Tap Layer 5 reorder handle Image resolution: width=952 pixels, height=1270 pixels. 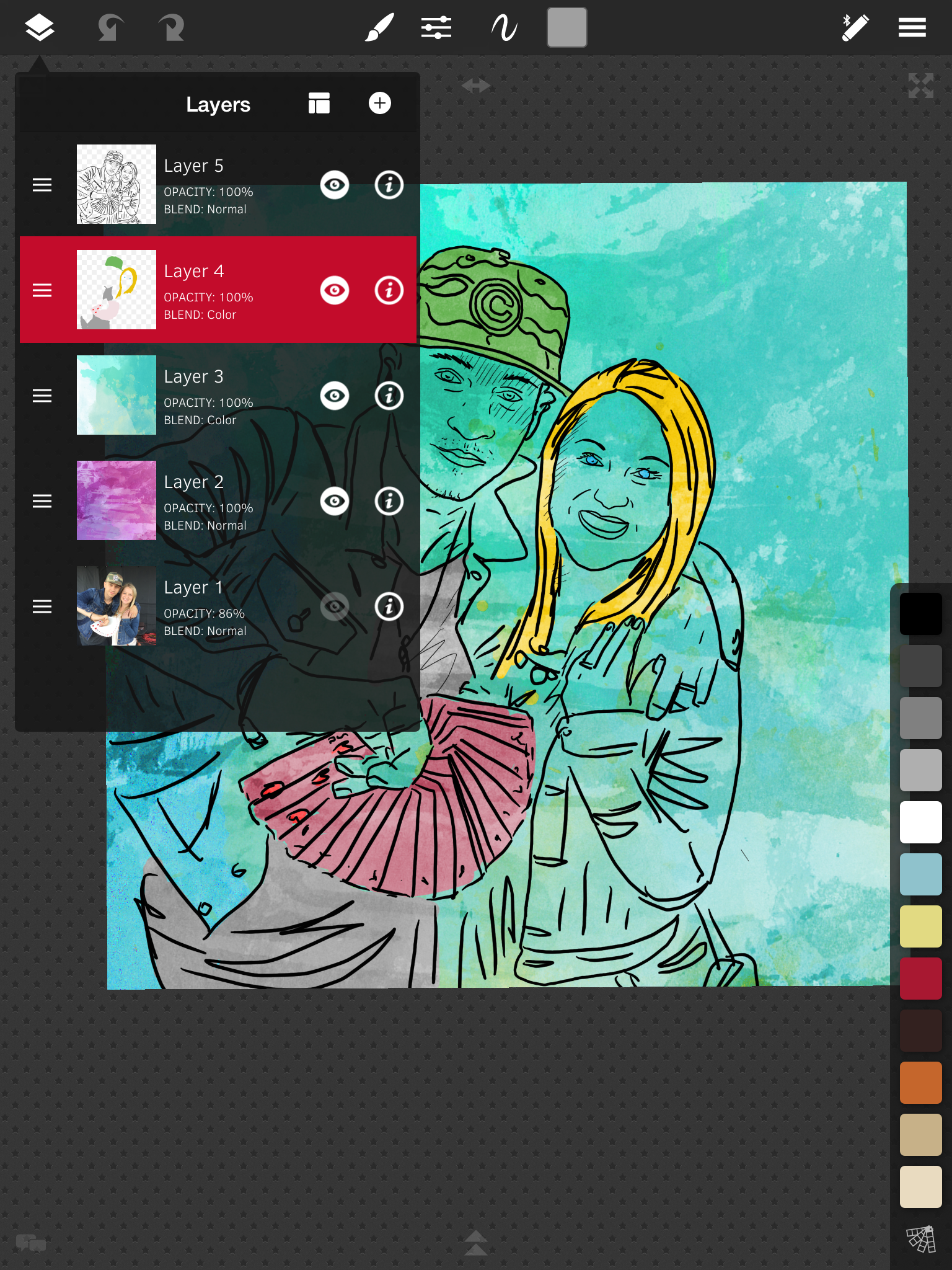(x=42, y=185)
